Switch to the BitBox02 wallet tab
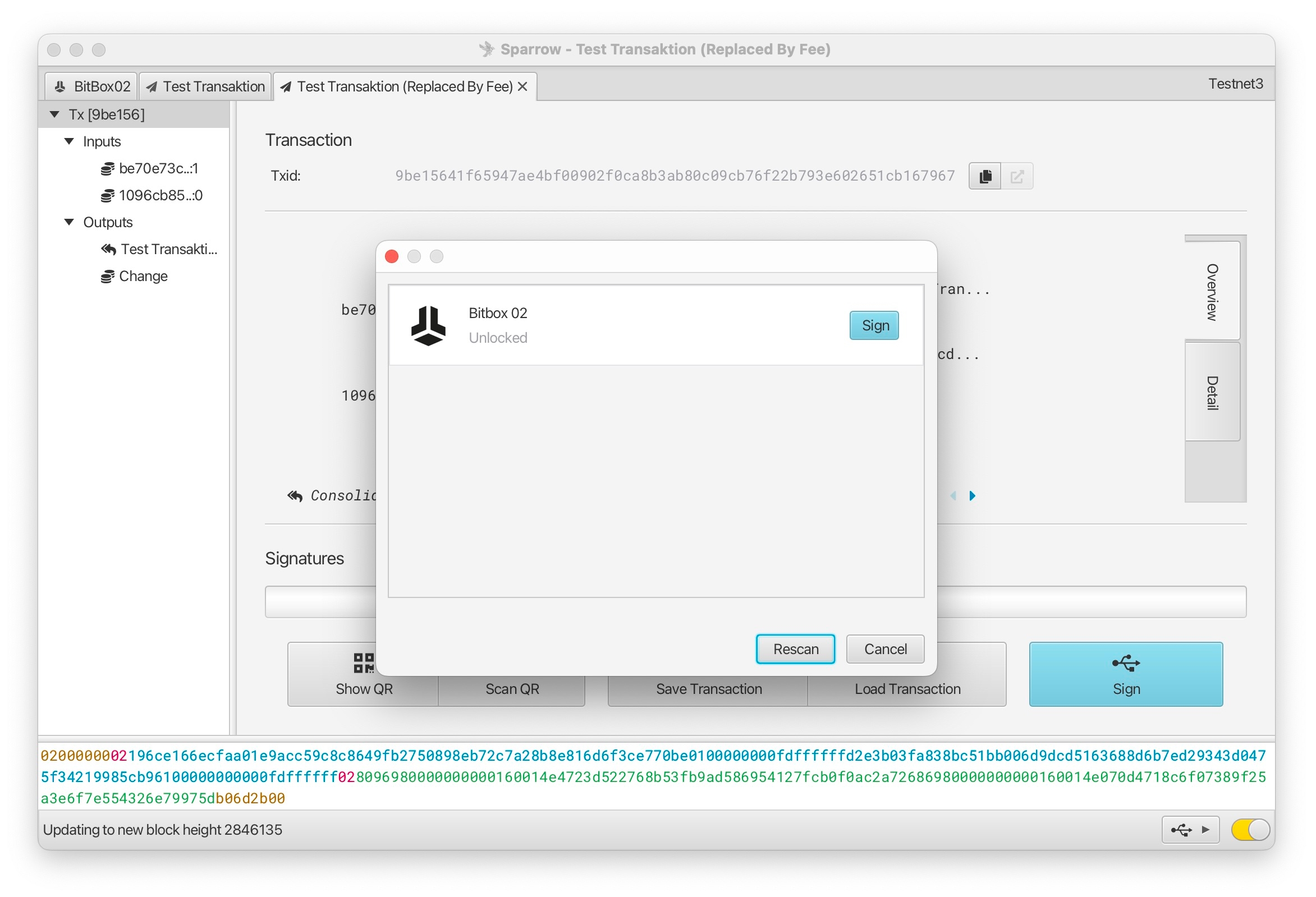 (91, 86)
